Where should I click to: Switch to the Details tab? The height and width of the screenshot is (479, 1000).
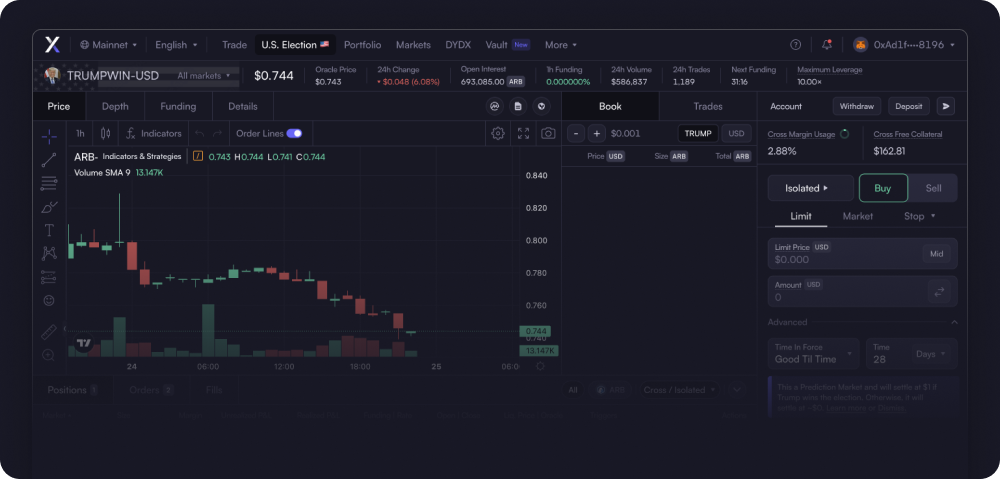(243, 107)
